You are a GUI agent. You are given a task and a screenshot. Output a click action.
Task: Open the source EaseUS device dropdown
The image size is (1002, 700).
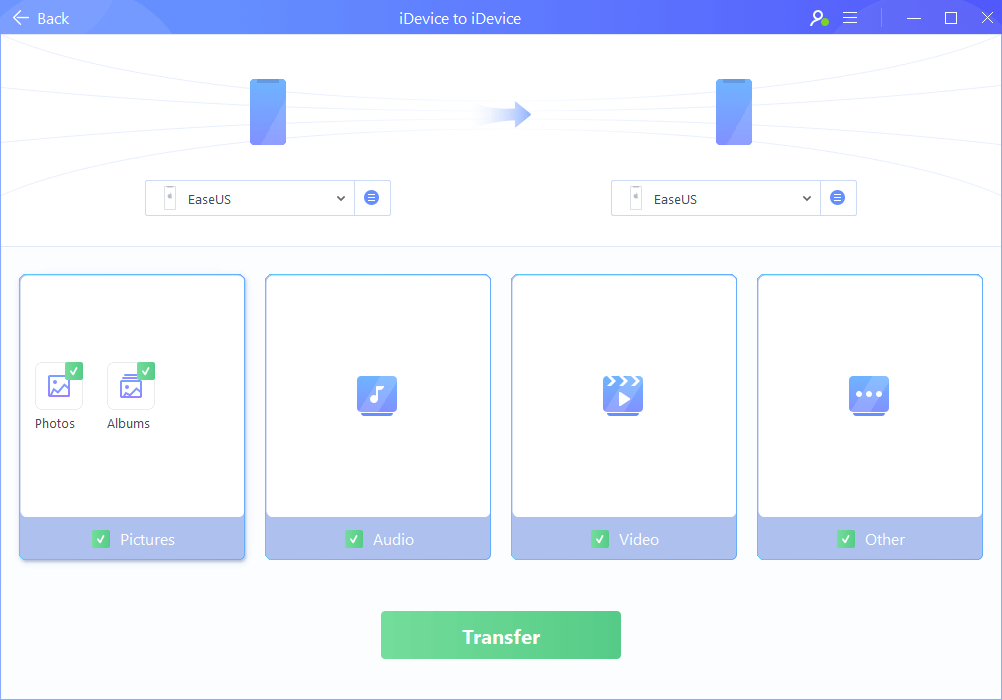tap(250, 198)
